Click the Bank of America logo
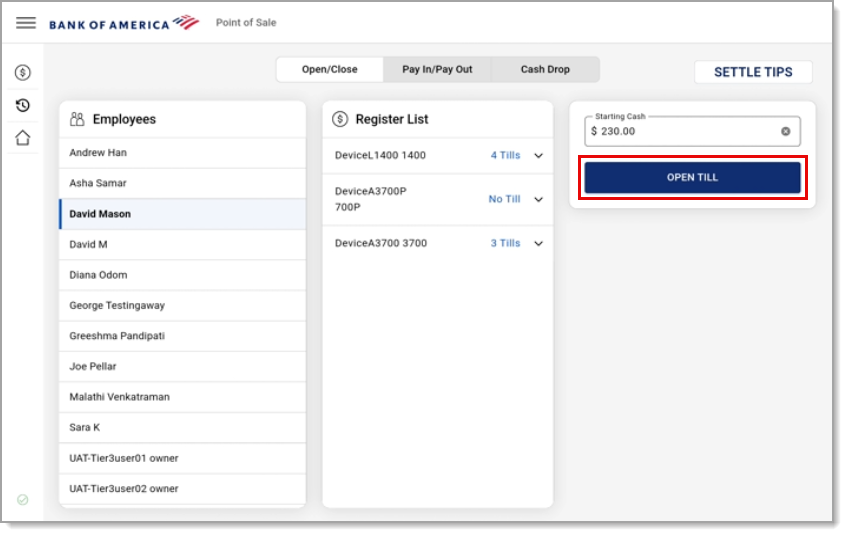 (124, 23)
